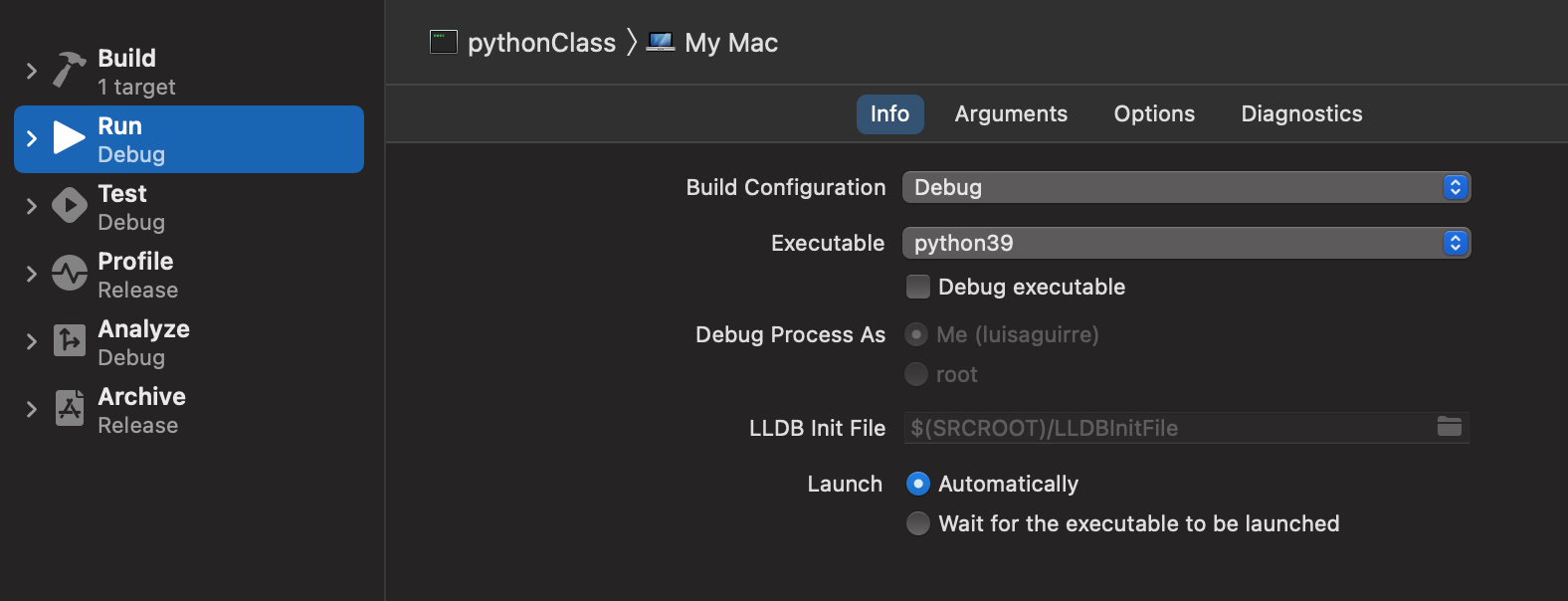
Task: Switch to the Options tab
Action: click(1154, 113)
